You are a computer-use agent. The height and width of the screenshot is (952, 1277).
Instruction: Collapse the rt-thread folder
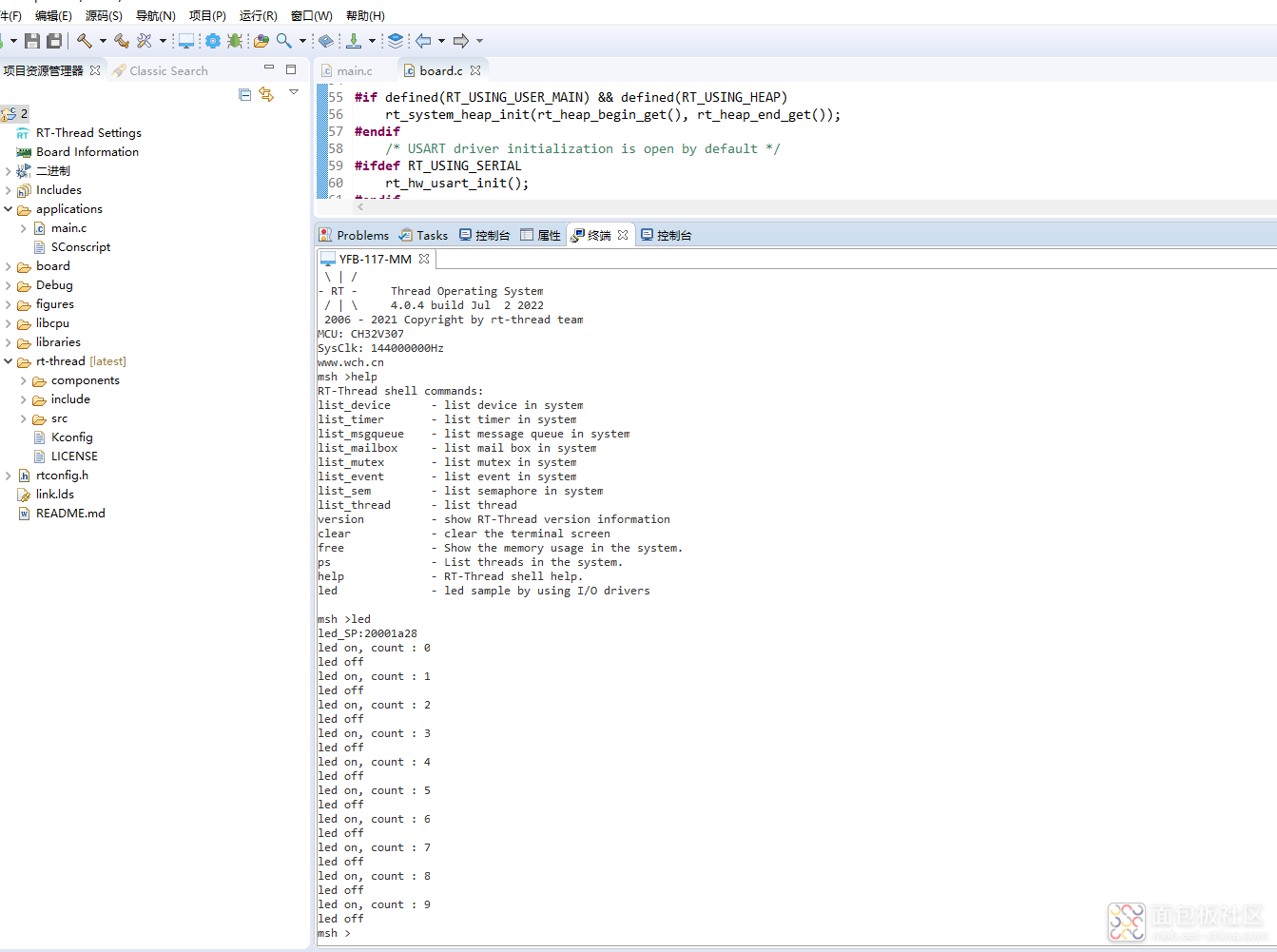[9, 361]
